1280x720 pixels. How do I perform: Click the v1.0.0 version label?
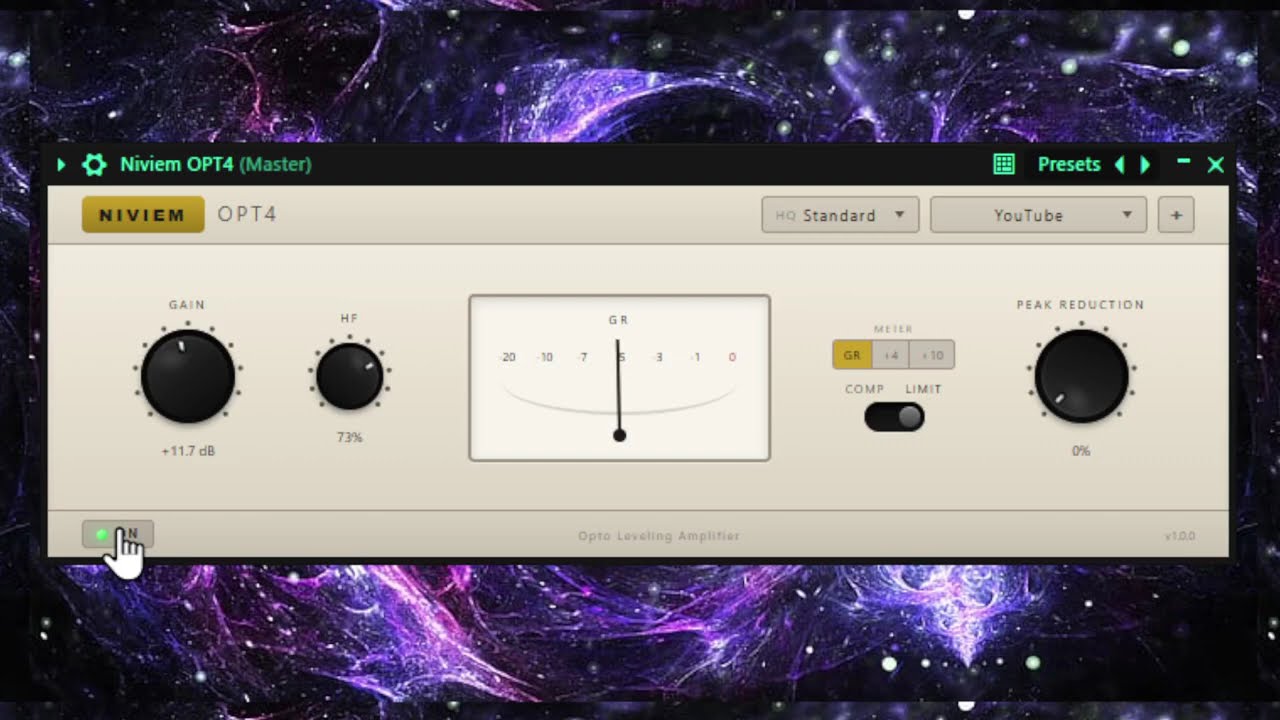[1180, 536]
